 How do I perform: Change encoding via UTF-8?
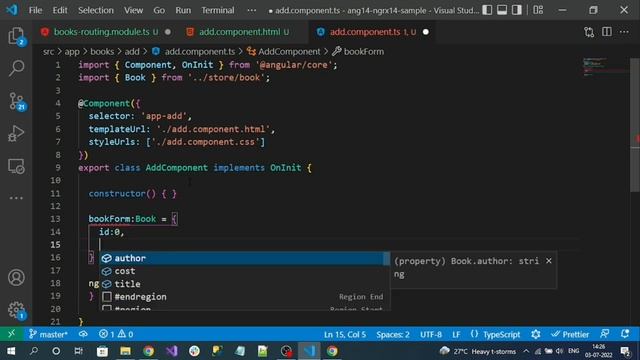[x=431, y=335]
